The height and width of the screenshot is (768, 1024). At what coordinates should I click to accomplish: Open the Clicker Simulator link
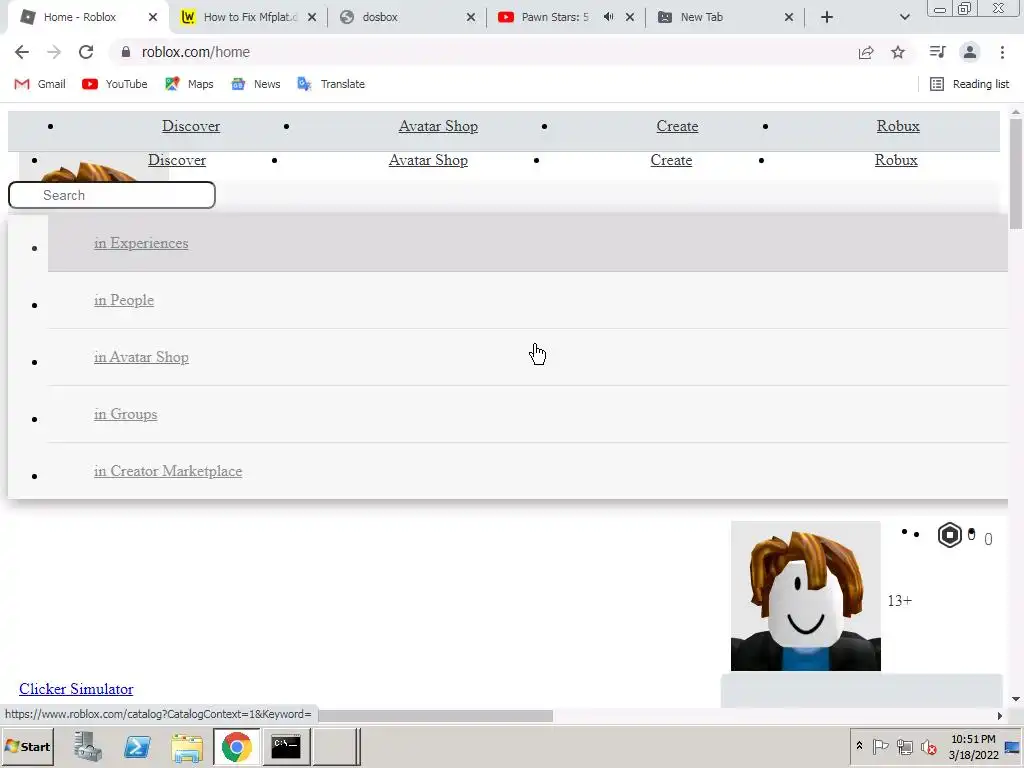76,689
